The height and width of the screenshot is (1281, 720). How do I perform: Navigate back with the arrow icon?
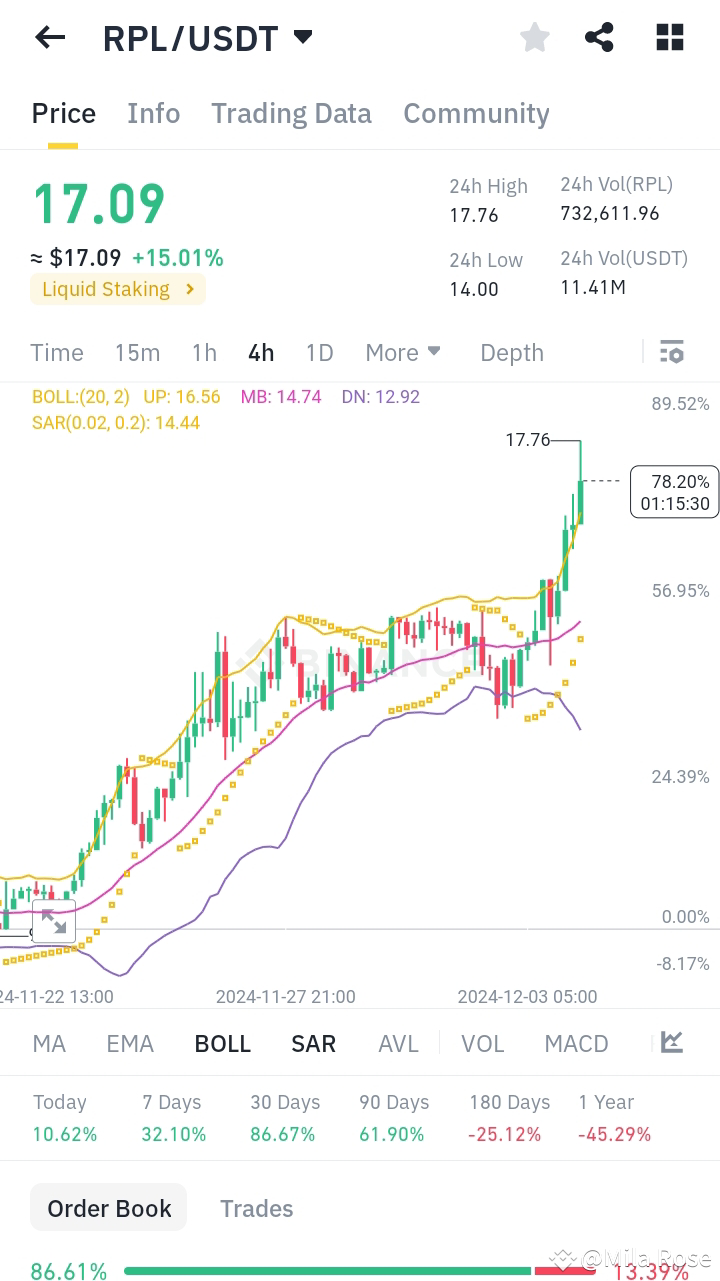pyautogui.click(x=49, y=37)
